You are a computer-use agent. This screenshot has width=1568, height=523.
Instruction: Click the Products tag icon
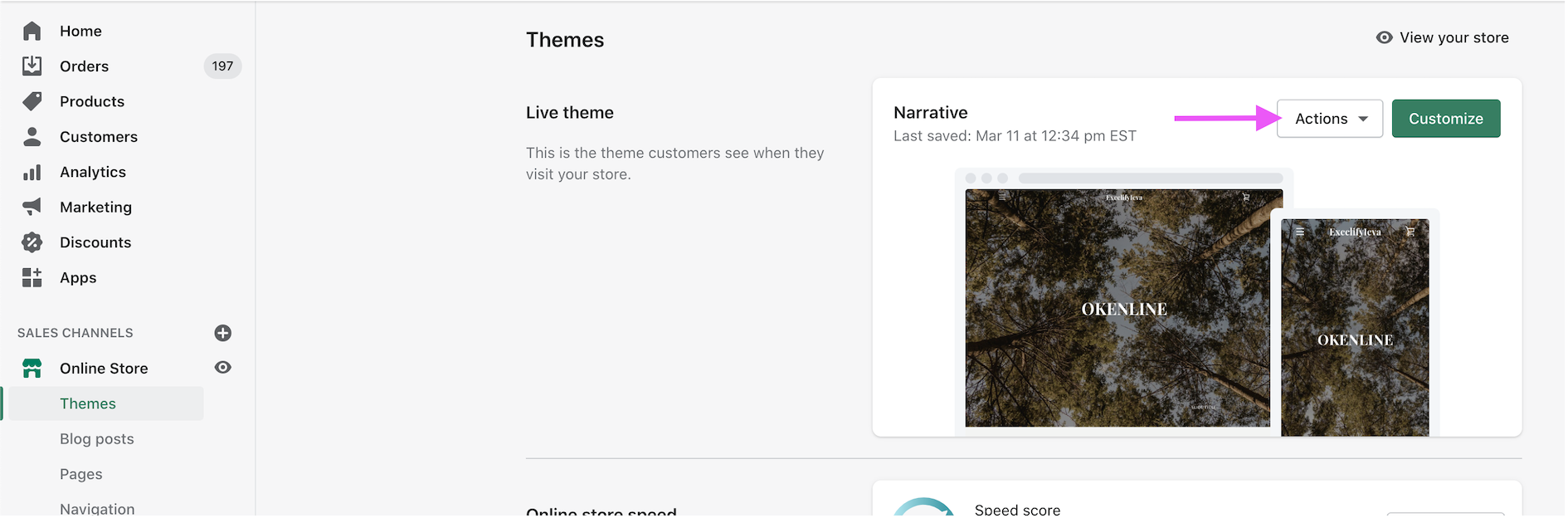tap(32, 101)
